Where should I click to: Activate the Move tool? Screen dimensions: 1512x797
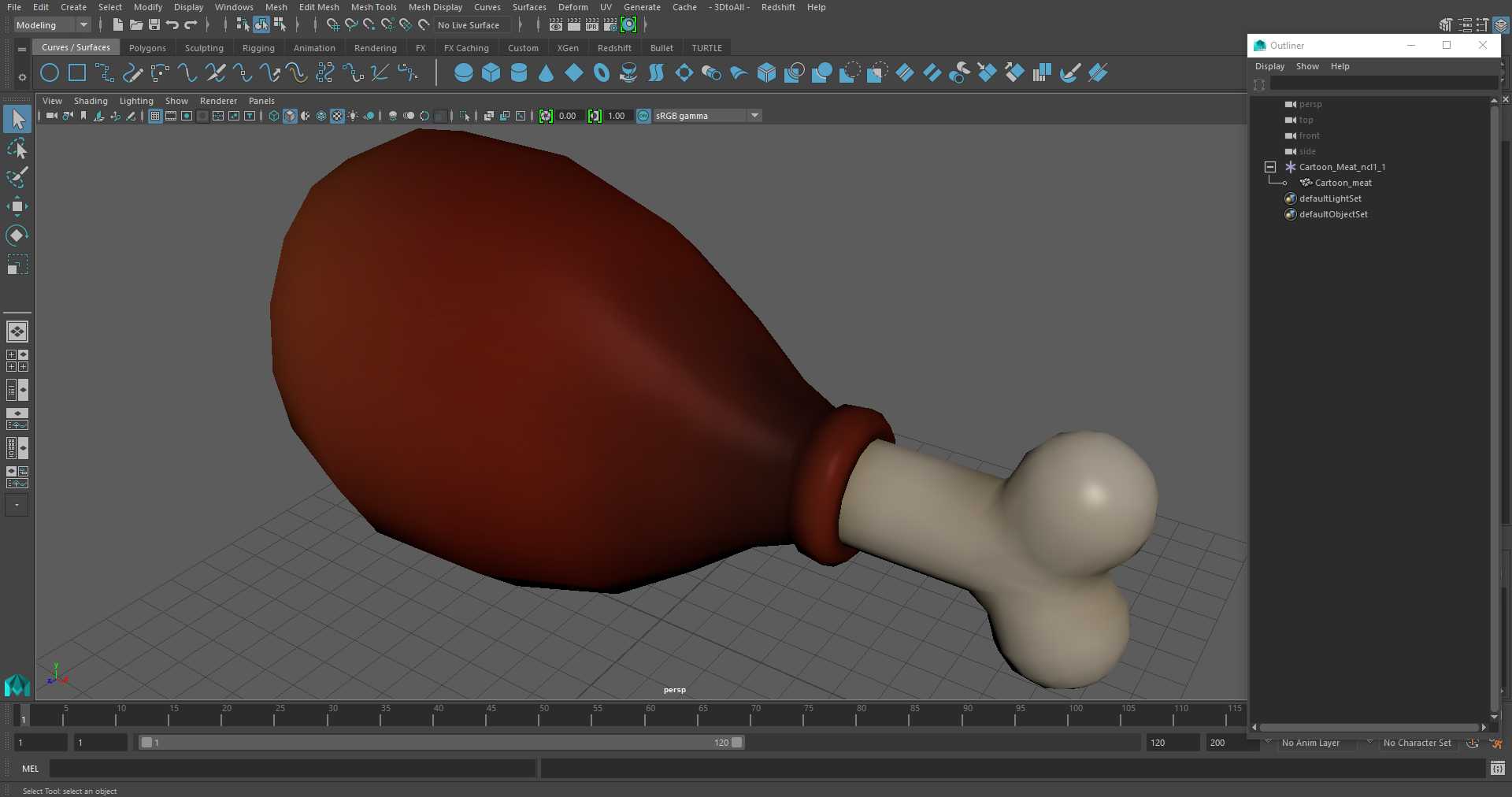[x=17, y=206]
